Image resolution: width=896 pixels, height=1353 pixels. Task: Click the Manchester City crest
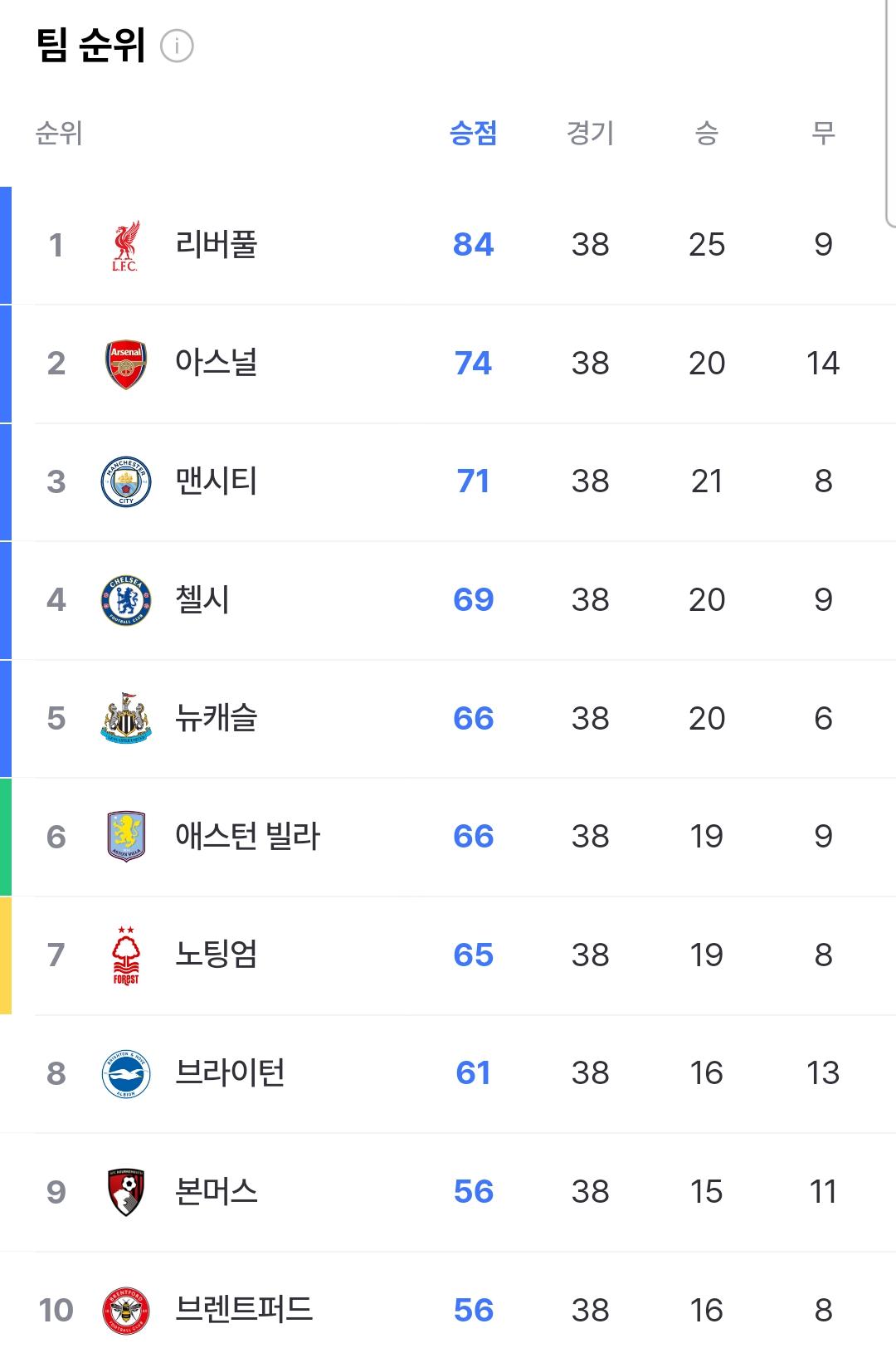tap(126, 482)
